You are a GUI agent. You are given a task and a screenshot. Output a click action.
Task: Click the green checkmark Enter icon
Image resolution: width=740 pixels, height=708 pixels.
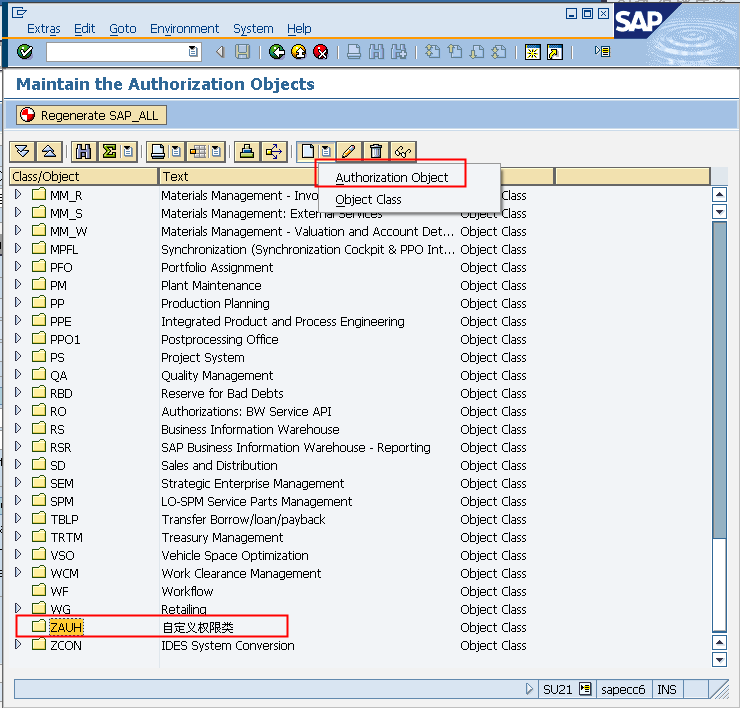25,51
